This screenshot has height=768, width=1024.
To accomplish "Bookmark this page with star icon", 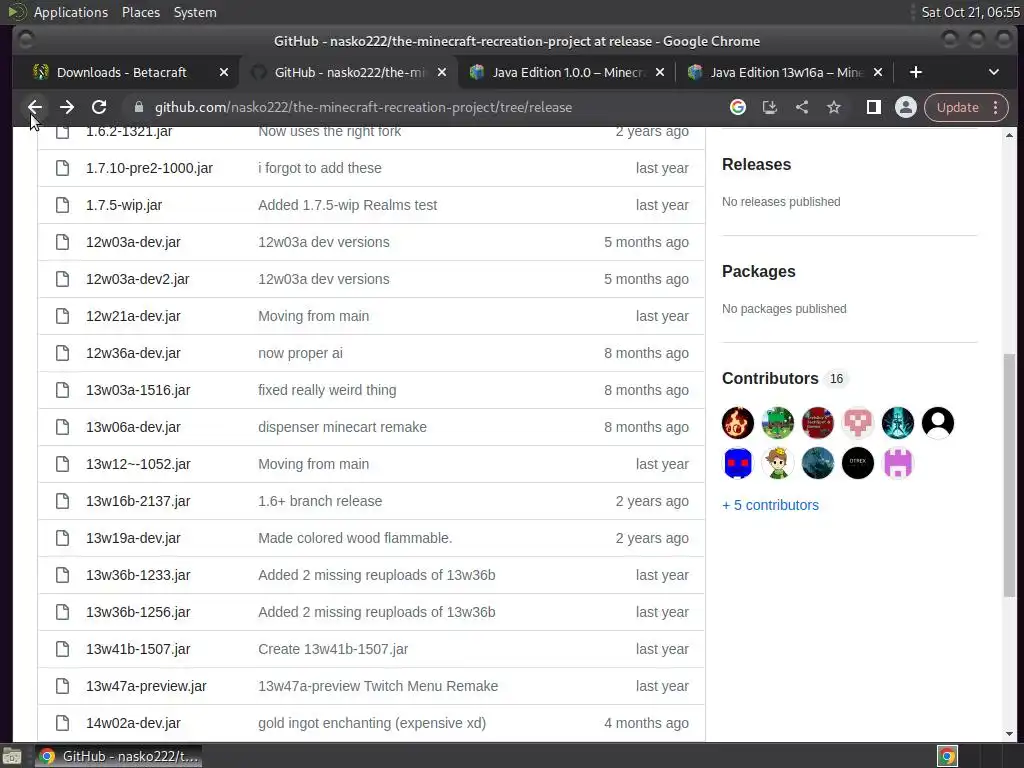I will coord(834,107).
